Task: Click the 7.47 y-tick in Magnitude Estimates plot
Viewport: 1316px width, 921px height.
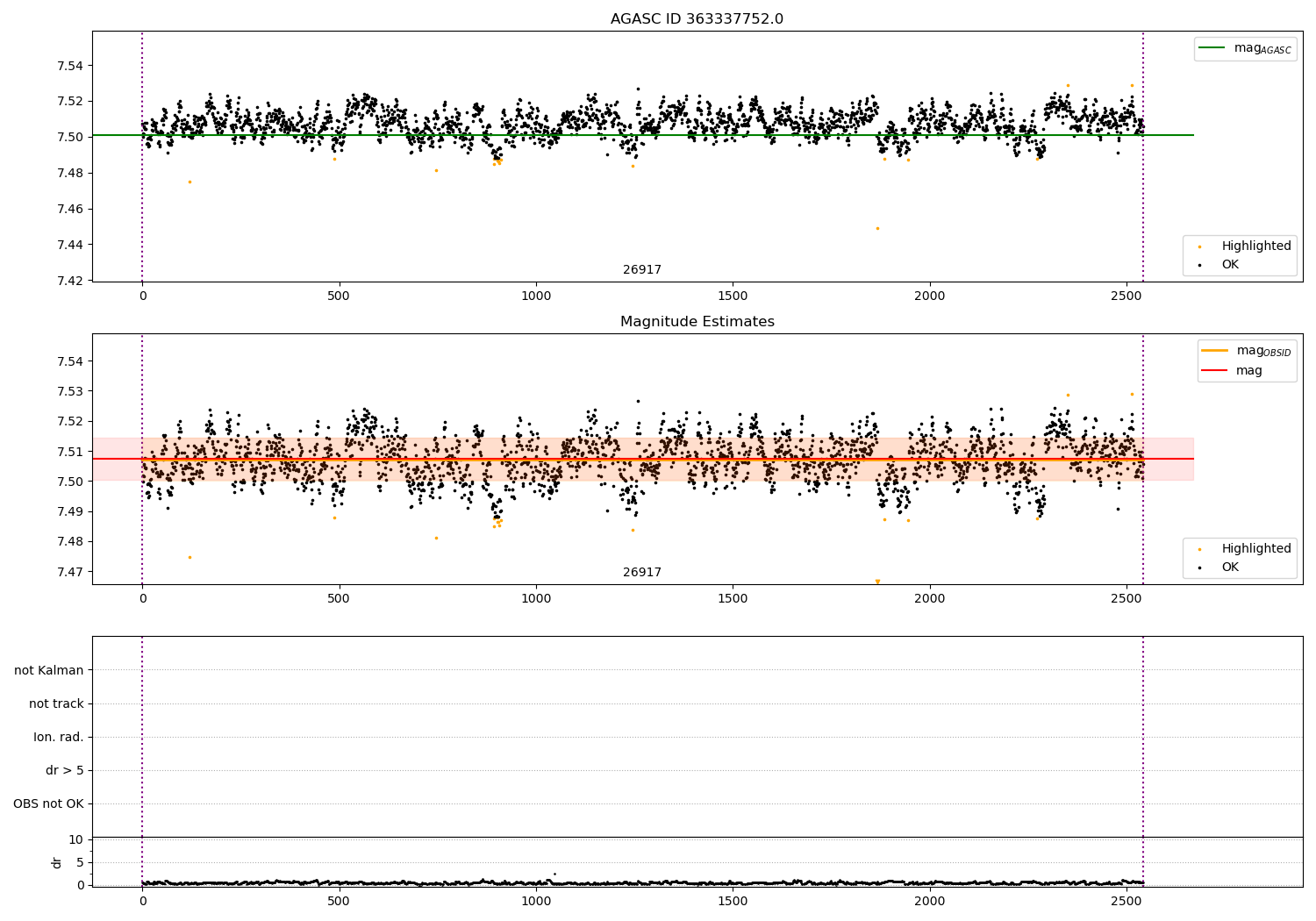Action: [70, 572]
